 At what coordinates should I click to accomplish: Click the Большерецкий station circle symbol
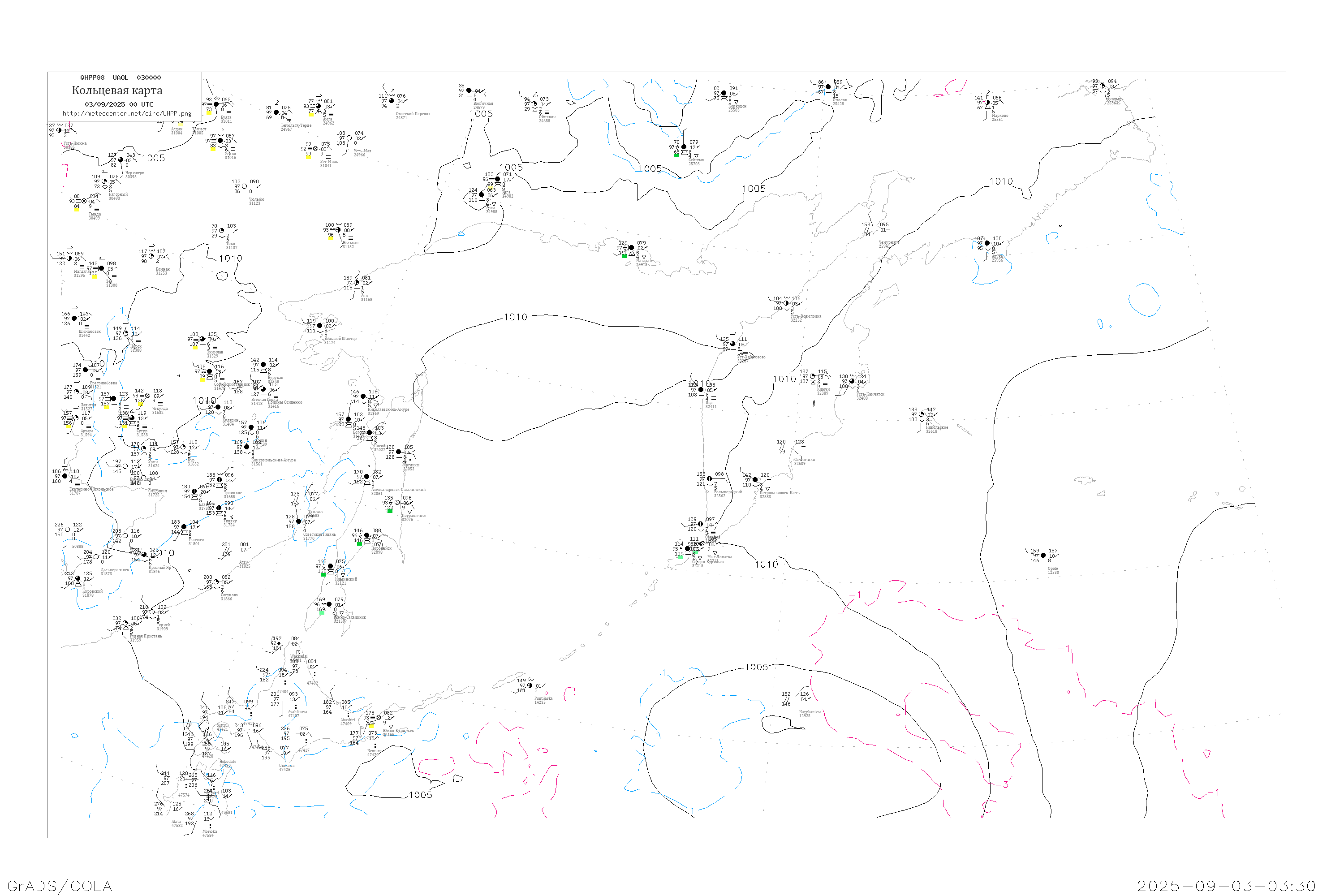point(710,479)
